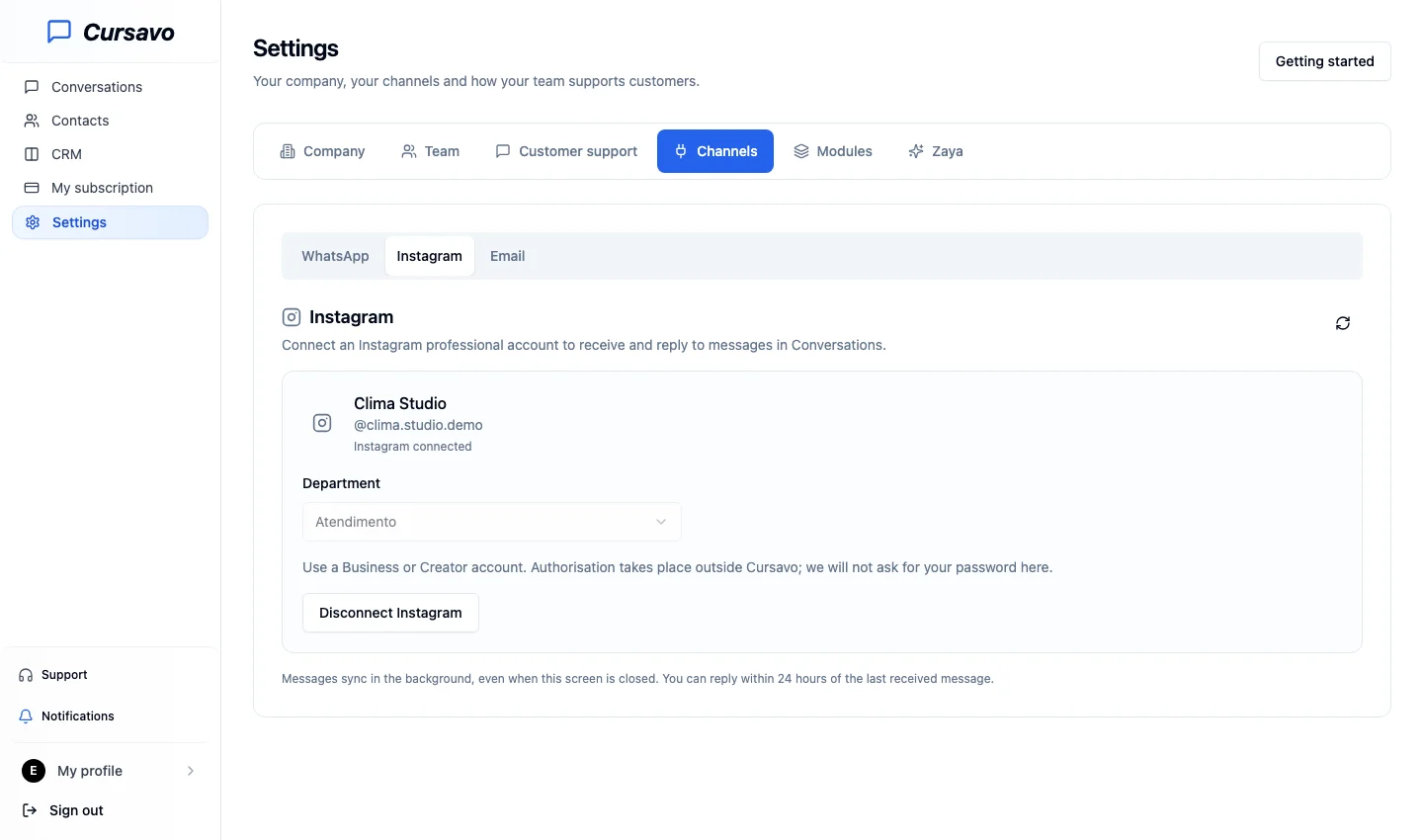The image size is (1423, 840).
Task: Click the Sign out arrow icon
Action: (x=30, y=810)
